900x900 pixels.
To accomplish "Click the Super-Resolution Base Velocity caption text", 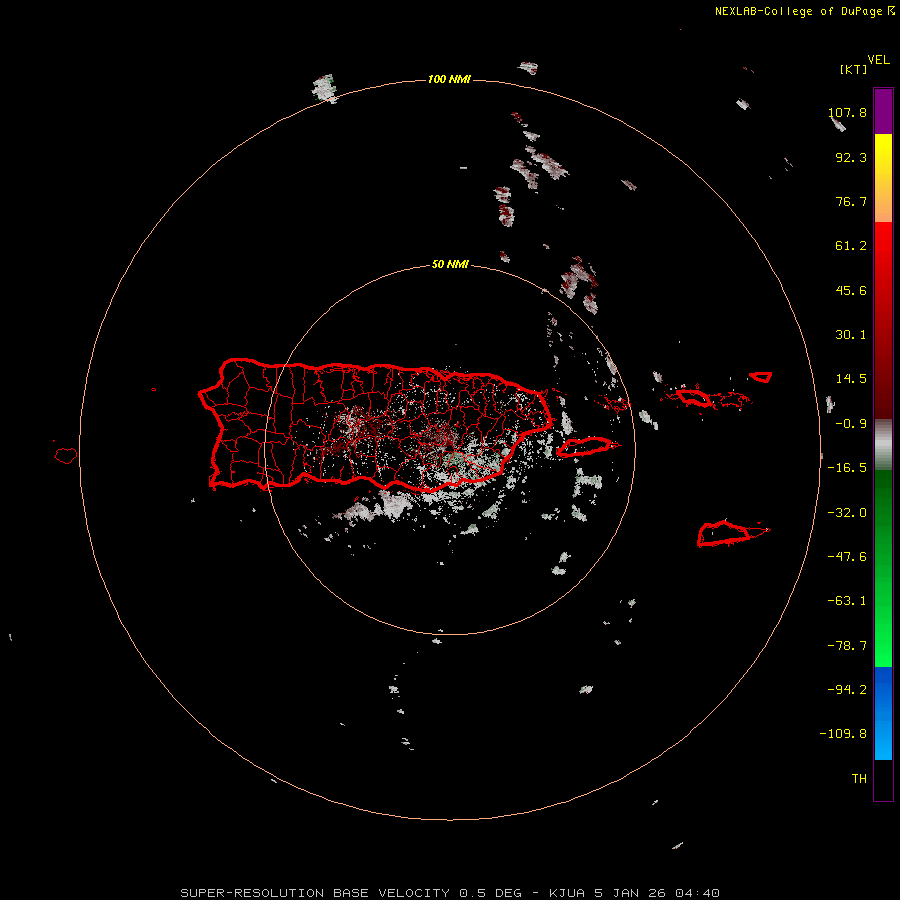I will [x=450, y=893].
